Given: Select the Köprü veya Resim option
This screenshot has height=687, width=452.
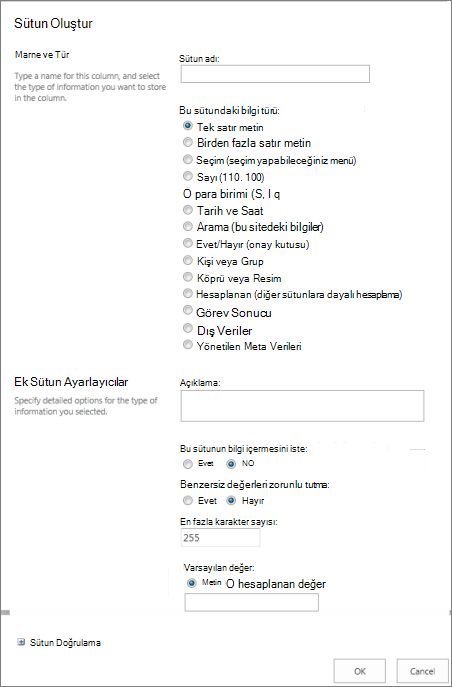Looking at the screenshot, I should [188, 277].
